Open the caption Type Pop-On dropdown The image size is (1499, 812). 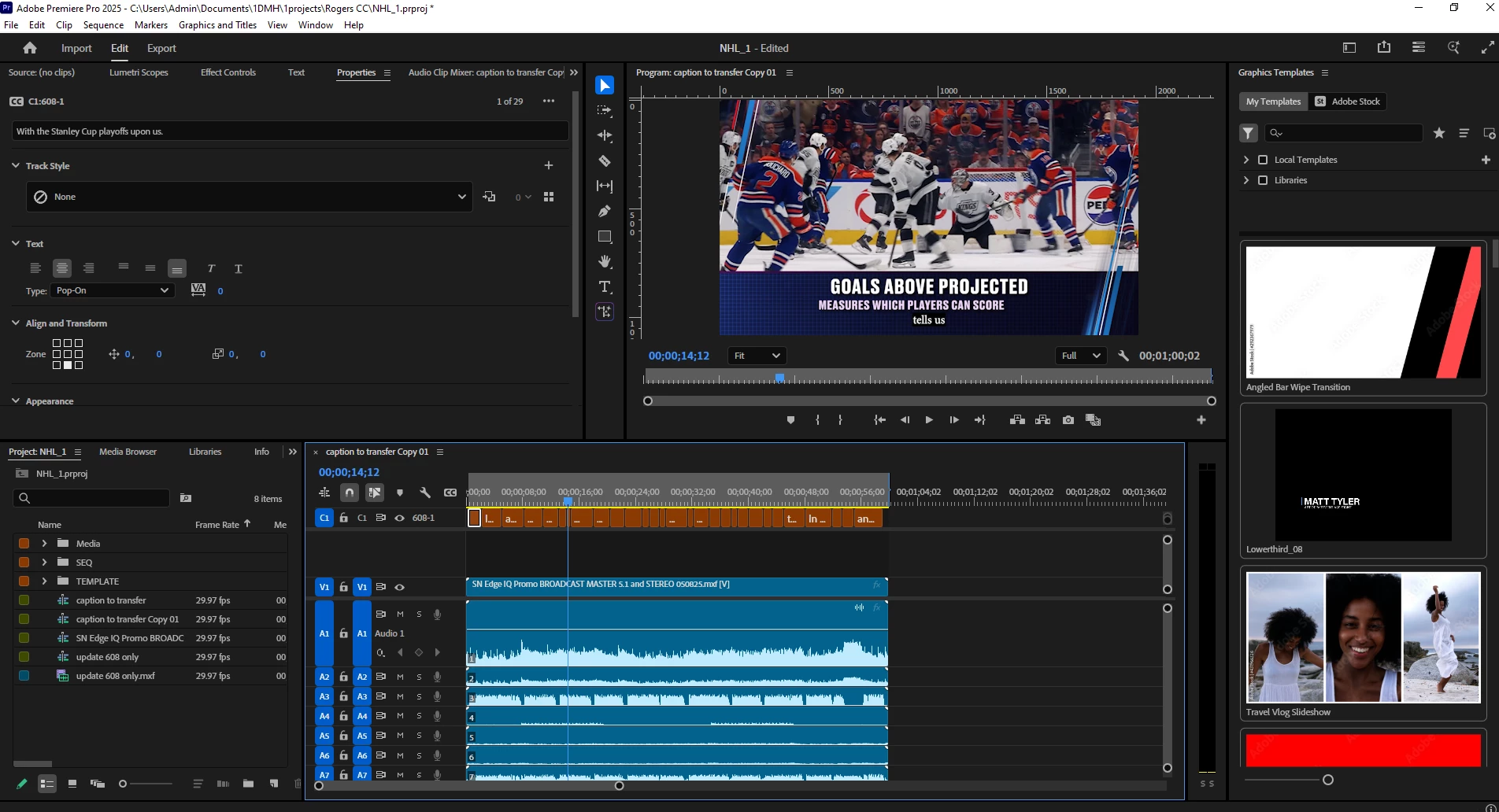click(x=112, y=290)
